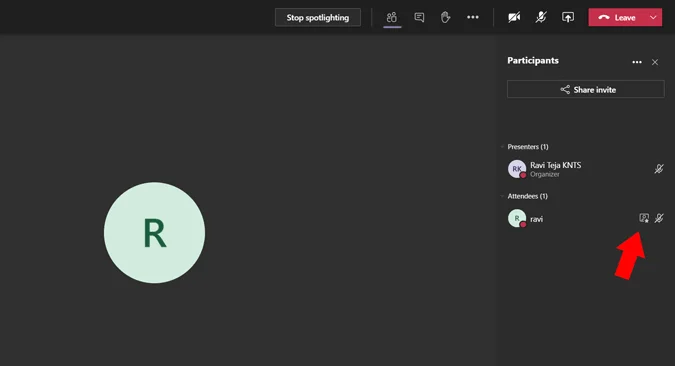Open the Leave options dropdown arrow
This screenshot has height=366, width=675.
coord(653,18)
